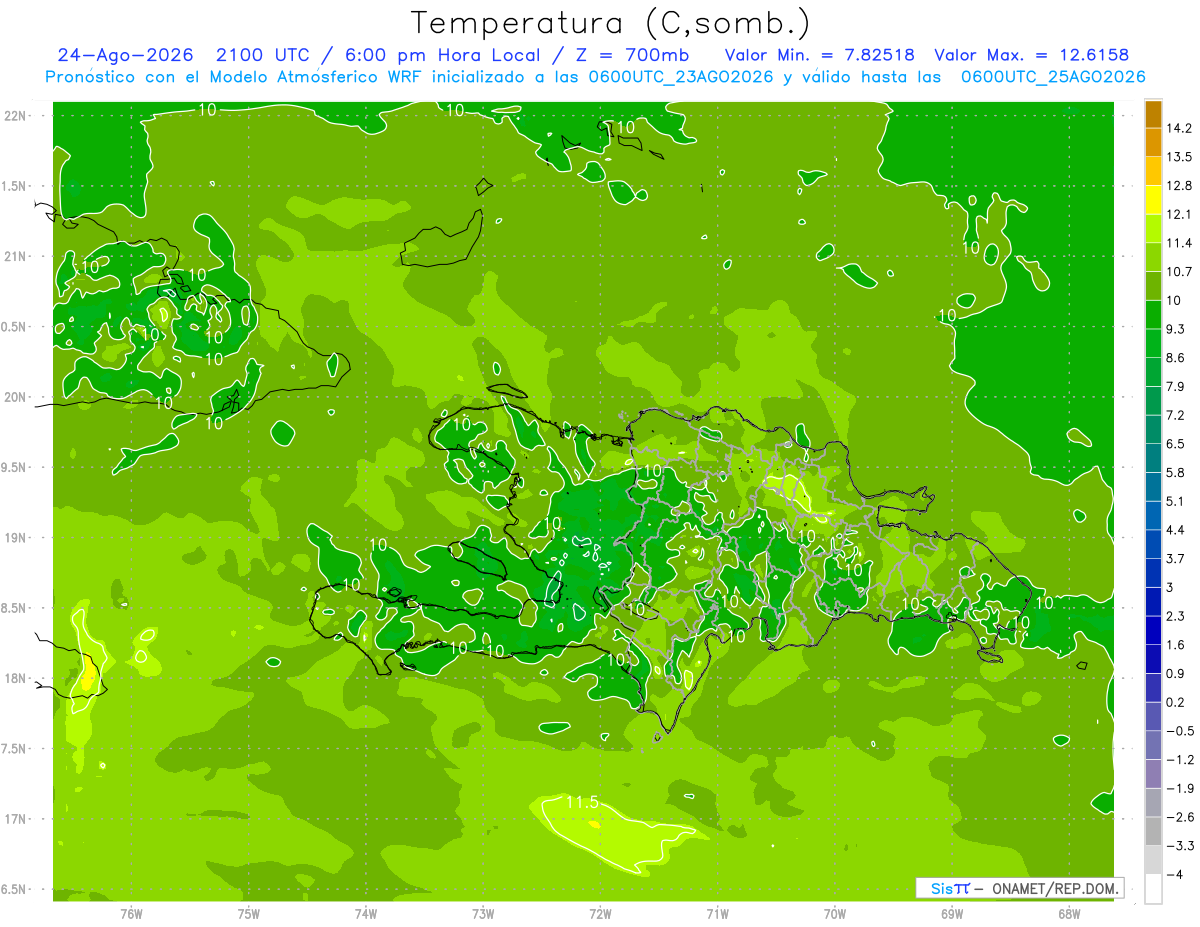Viewport: 1200px width, 927px height.
Task: Click the "-0.5" colorbar legend value
Action: pyautogui.click(x=1180, y=731)
